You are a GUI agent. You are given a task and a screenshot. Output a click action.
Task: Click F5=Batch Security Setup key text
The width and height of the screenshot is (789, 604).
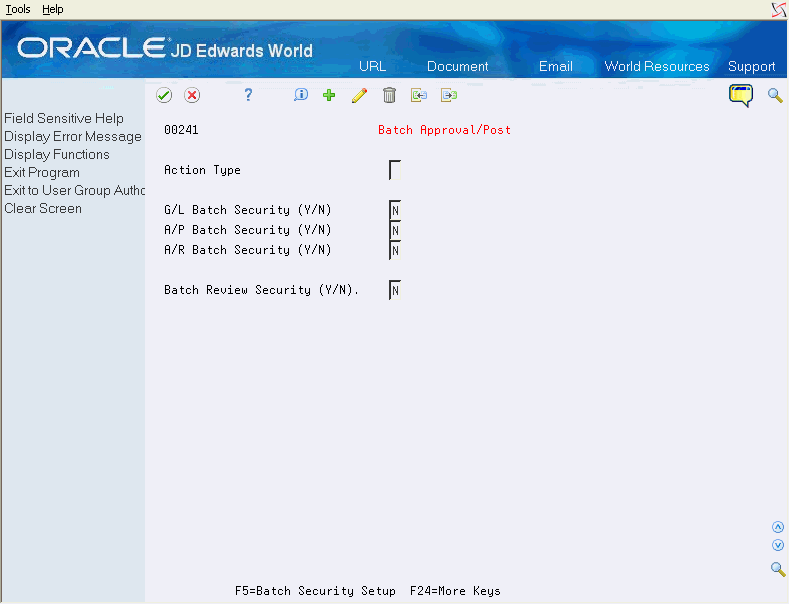pyautogui.click(x=315, y=591)
